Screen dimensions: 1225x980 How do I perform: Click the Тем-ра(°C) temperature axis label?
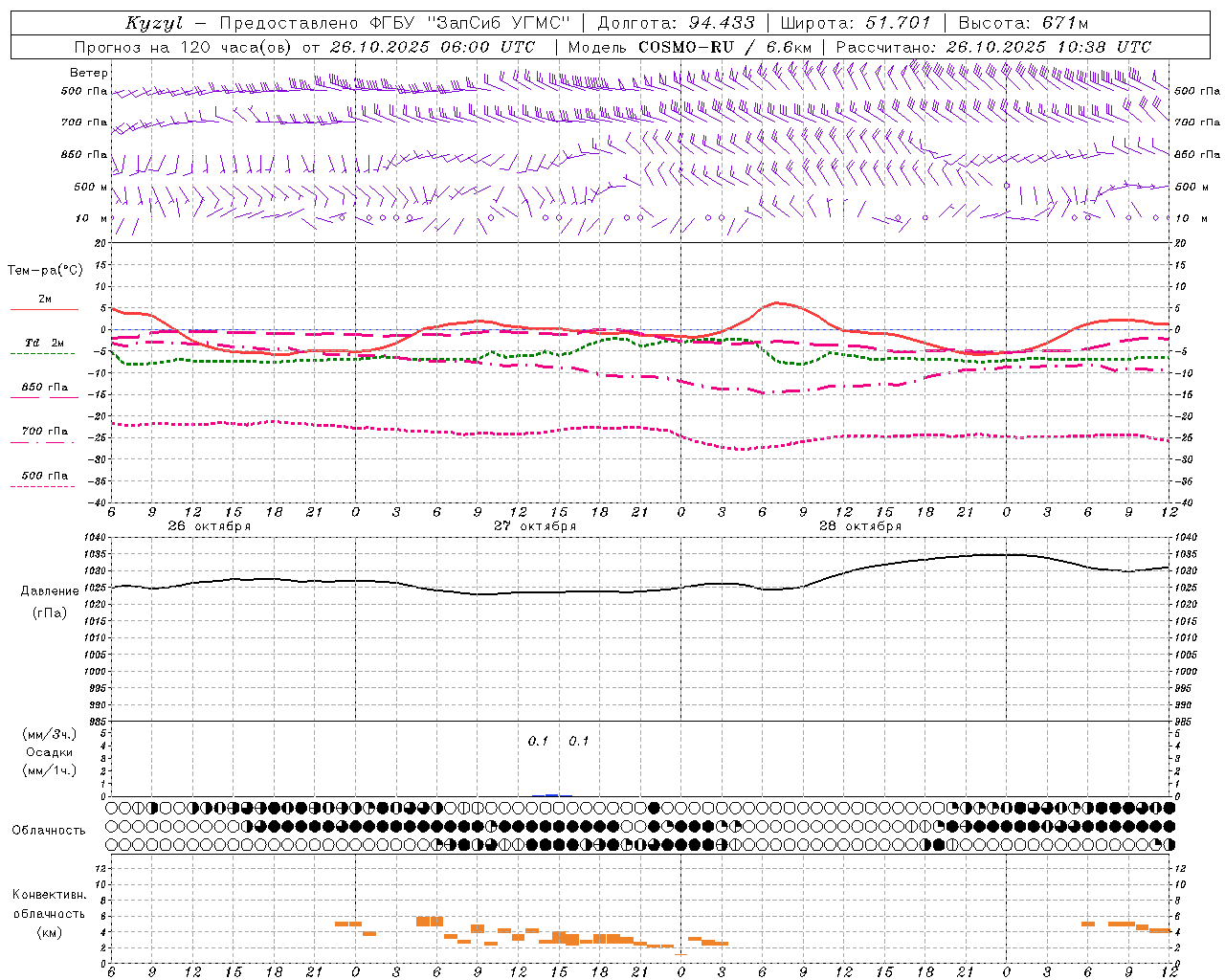45,271
